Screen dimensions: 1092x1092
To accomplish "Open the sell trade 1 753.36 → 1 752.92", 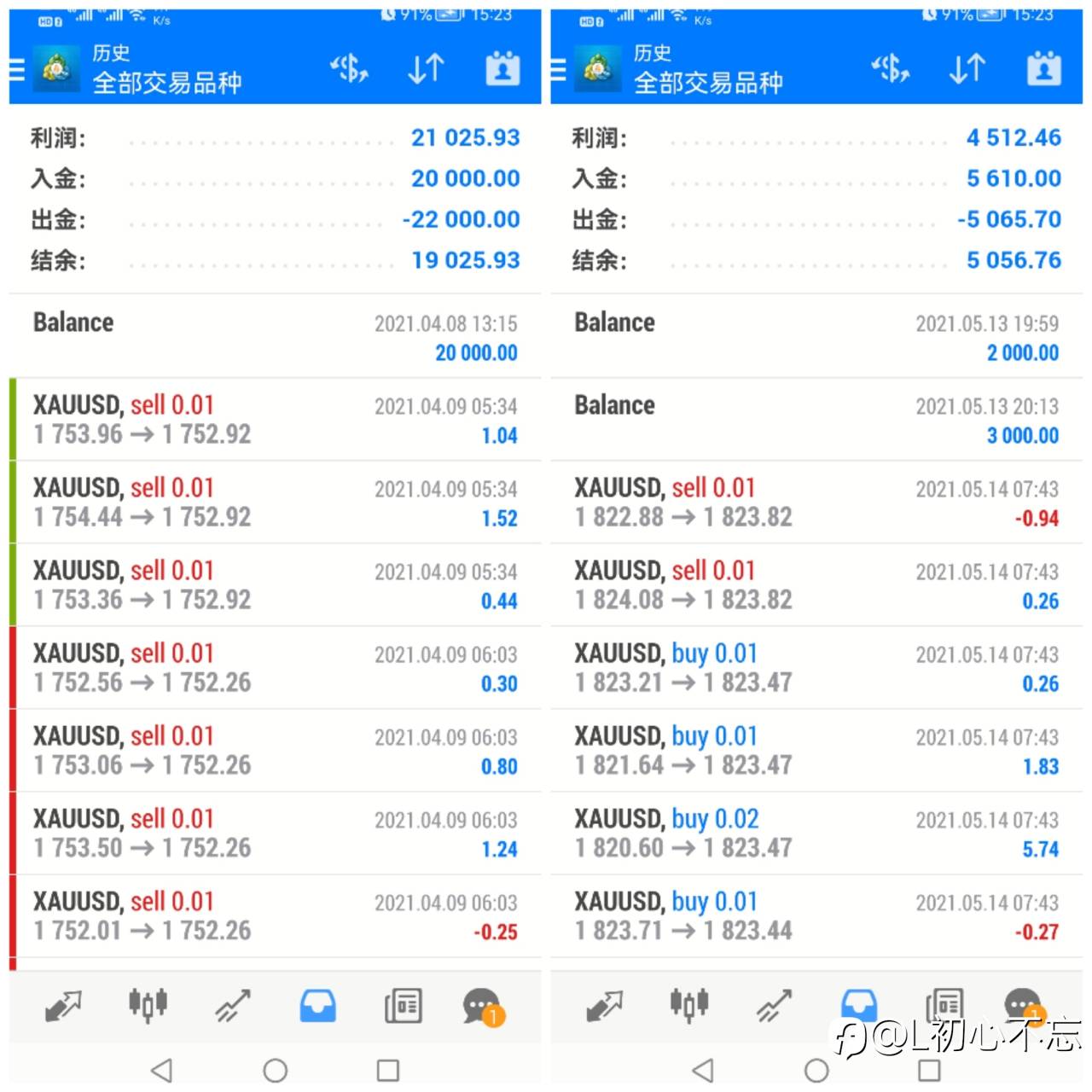I will coord(275,585).
